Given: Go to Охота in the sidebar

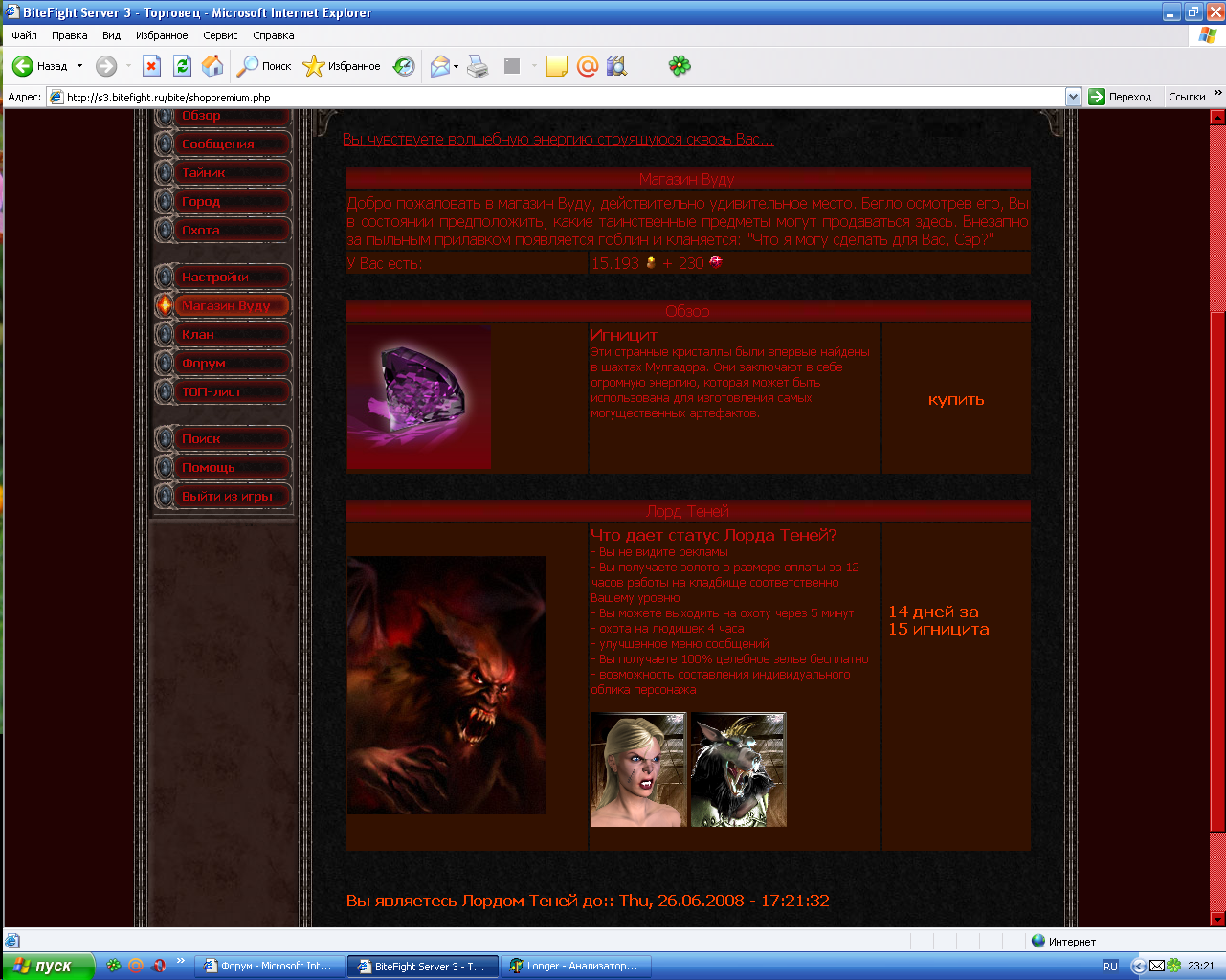Looking at the screenshot, I should tap(223, 230).
